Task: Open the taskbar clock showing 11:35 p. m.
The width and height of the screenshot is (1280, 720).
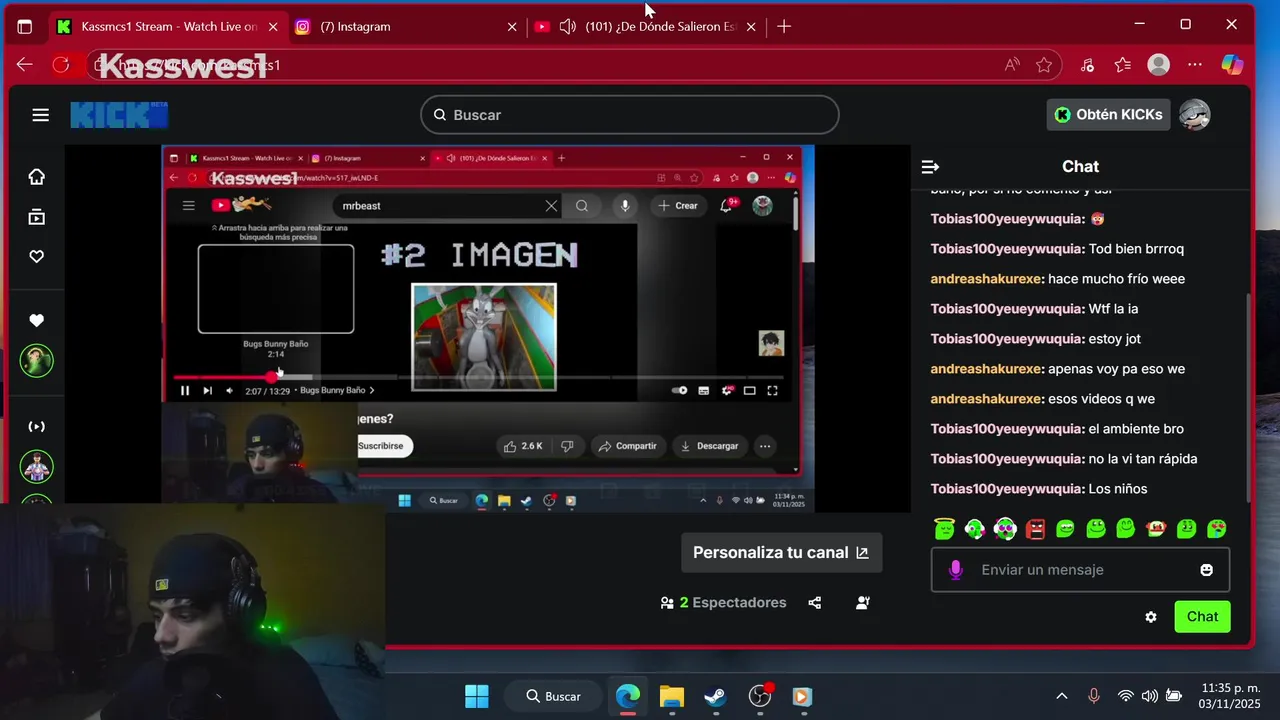Action: [1231, 696]
